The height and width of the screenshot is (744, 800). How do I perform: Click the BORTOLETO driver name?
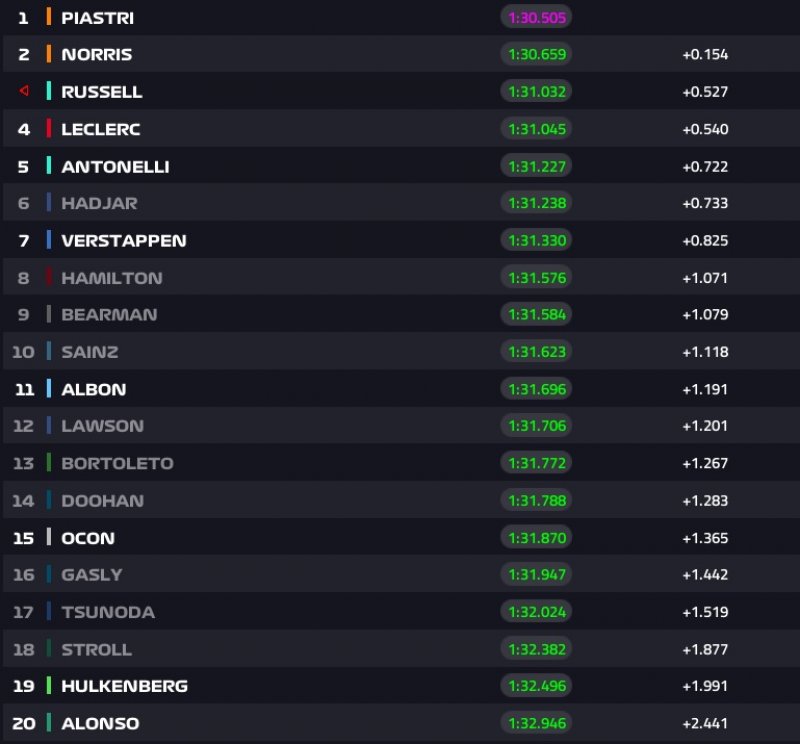coord(117,463)
